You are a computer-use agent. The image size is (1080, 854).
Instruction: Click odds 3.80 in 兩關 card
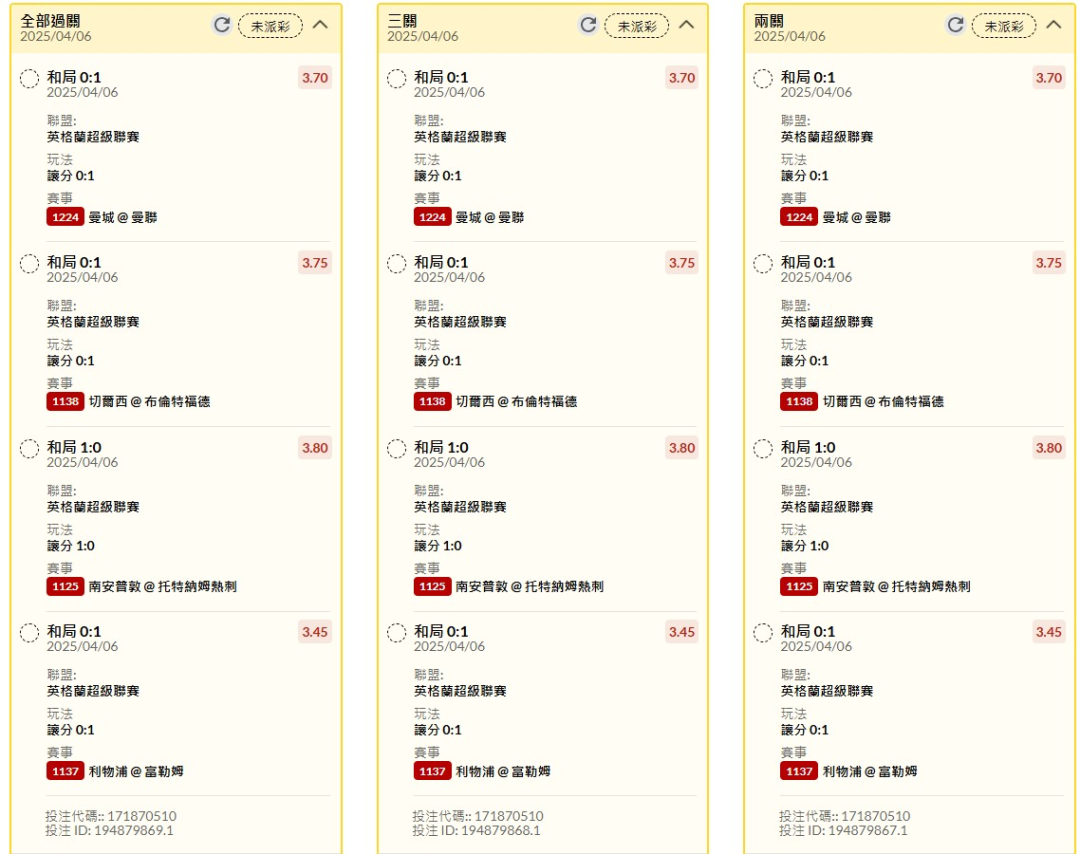pos(1049,448)
